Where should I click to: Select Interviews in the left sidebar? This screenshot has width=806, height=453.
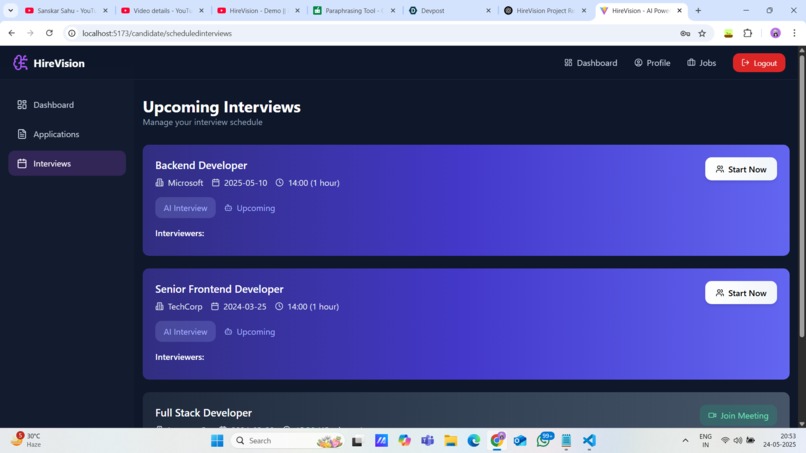[x=67, y=164]
